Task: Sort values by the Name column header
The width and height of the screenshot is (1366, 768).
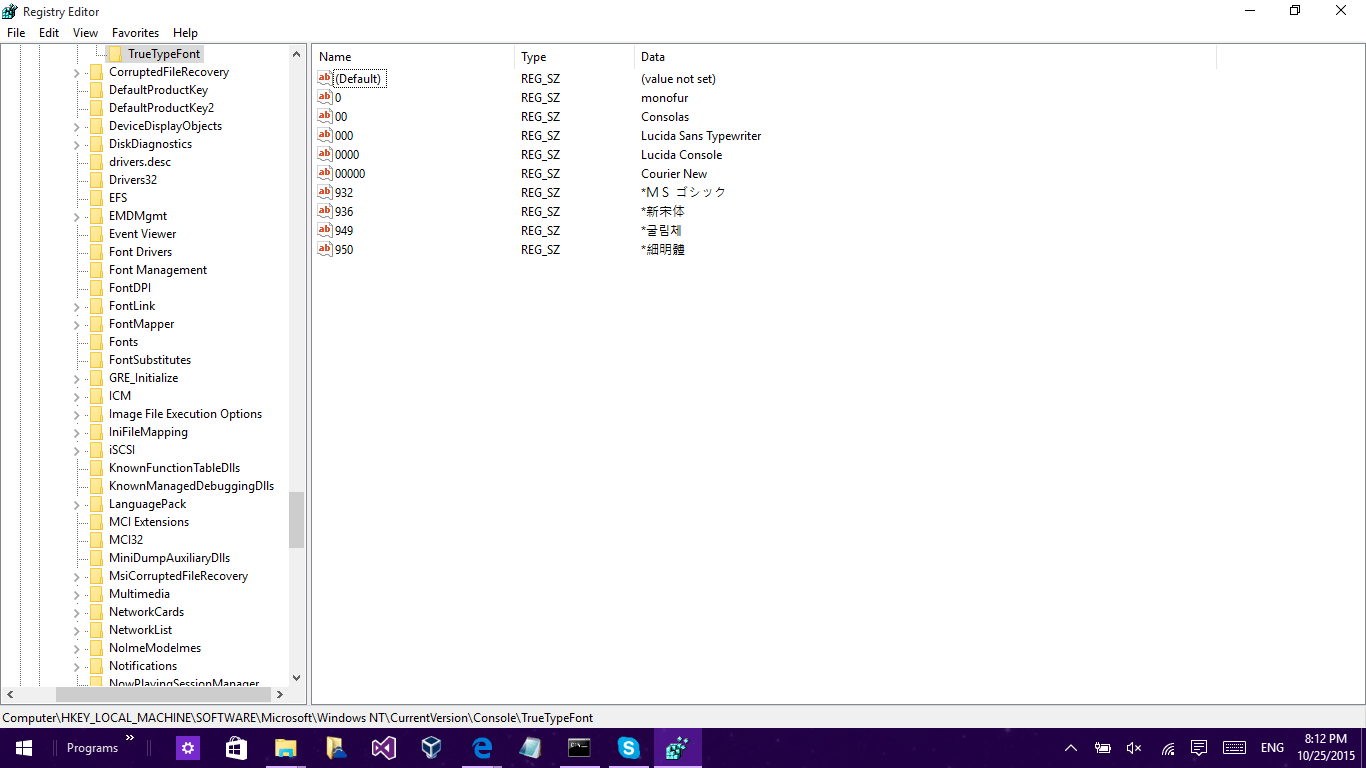Action: coord(413,57)
